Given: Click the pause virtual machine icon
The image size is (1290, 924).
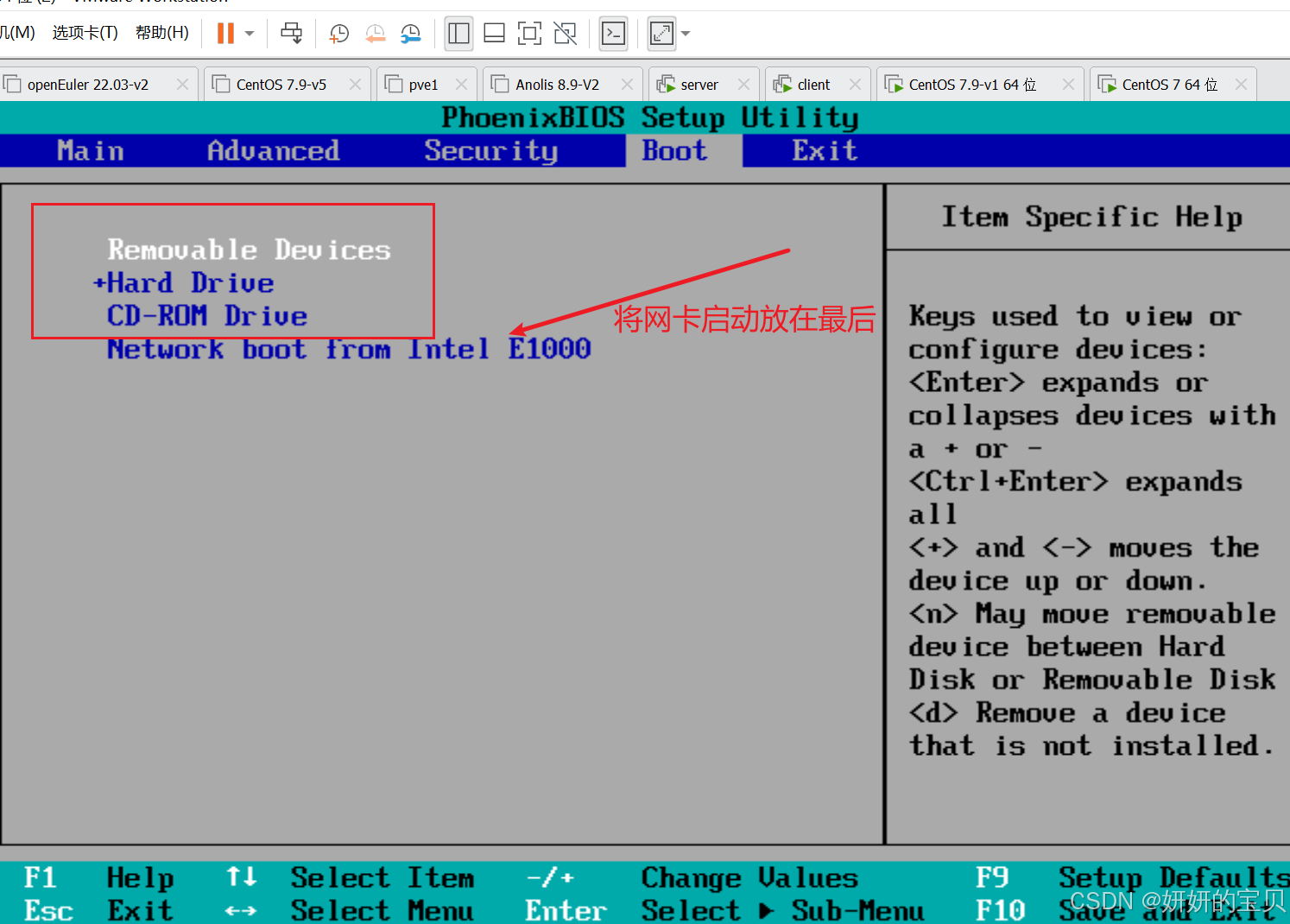Looking at the screenshot, I should point(225,34).
